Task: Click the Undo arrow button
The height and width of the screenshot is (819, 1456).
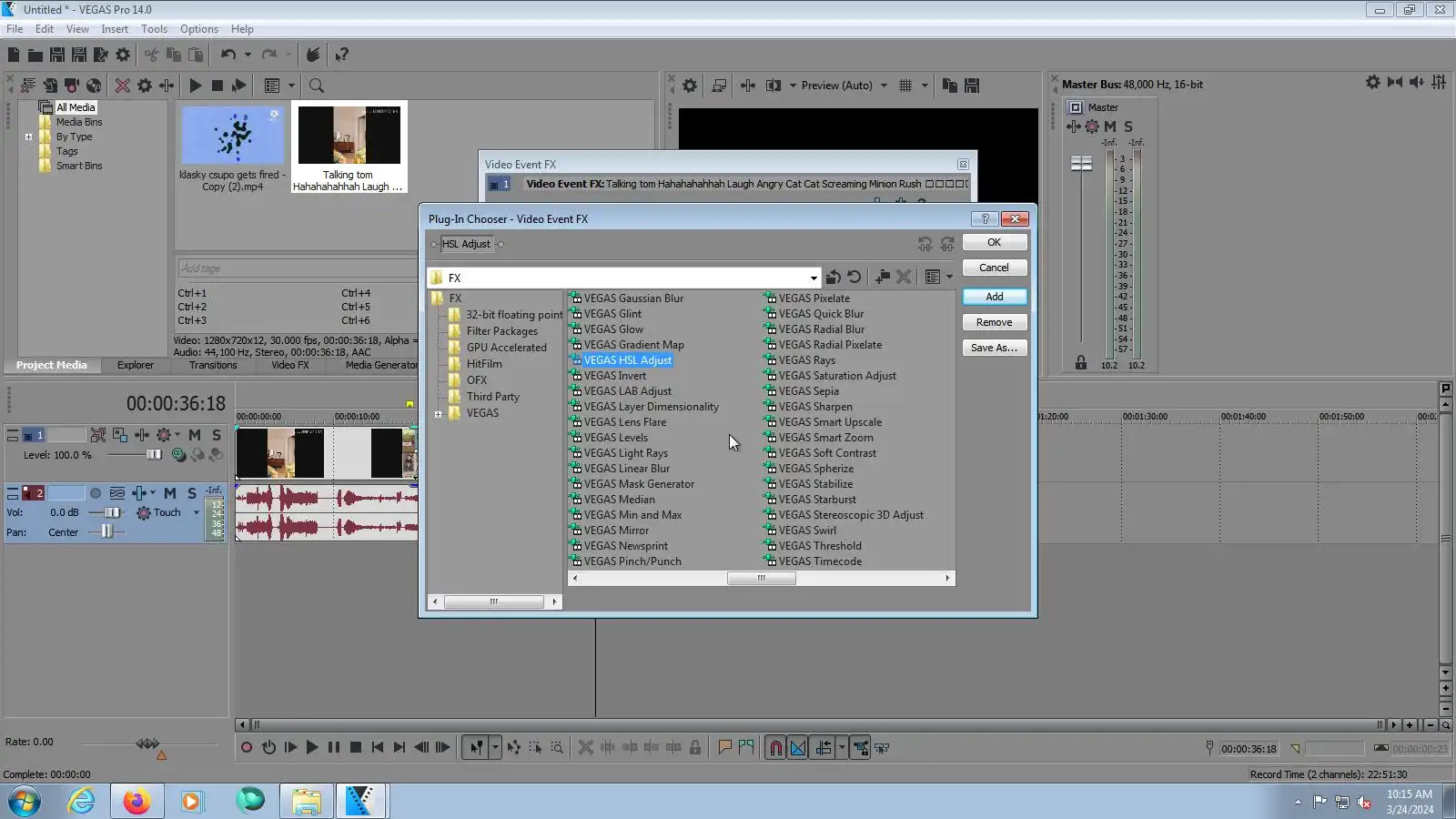Action: (x=227, y=56)
